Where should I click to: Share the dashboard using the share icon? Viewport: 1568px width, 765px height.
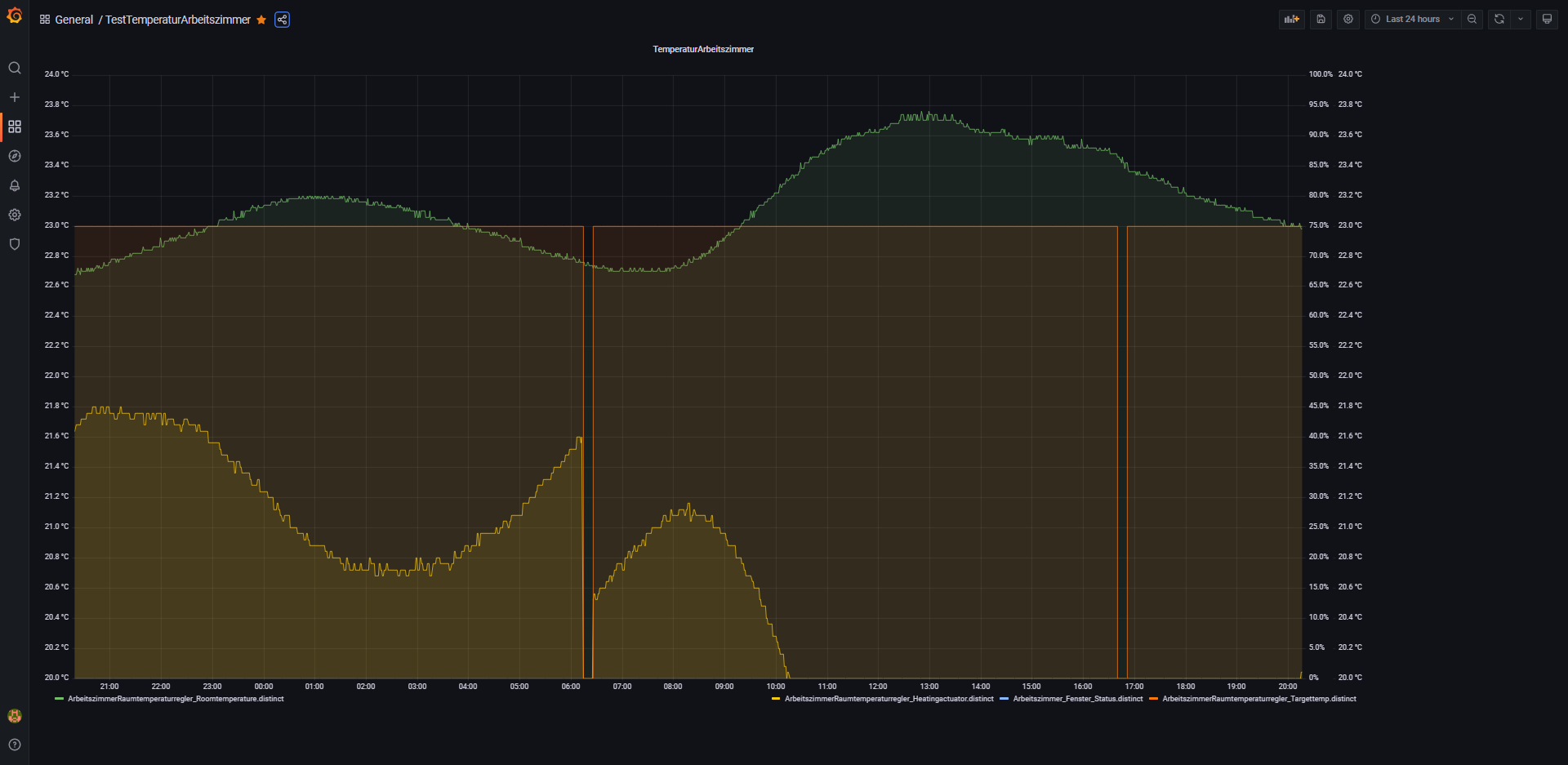pos(282,20)
